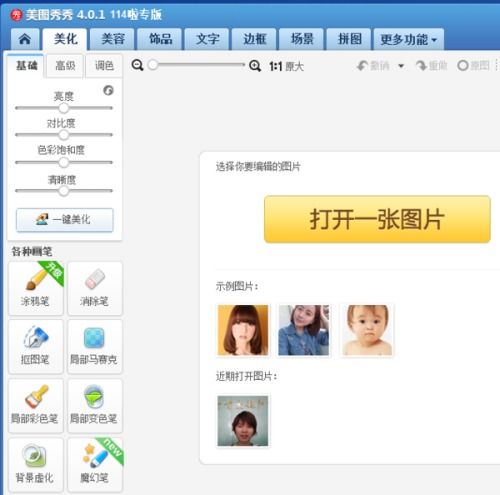Select the 魔幻笔 magic pen tool
The height and width of the screenshot is (495, 500).
pos(95,465)
